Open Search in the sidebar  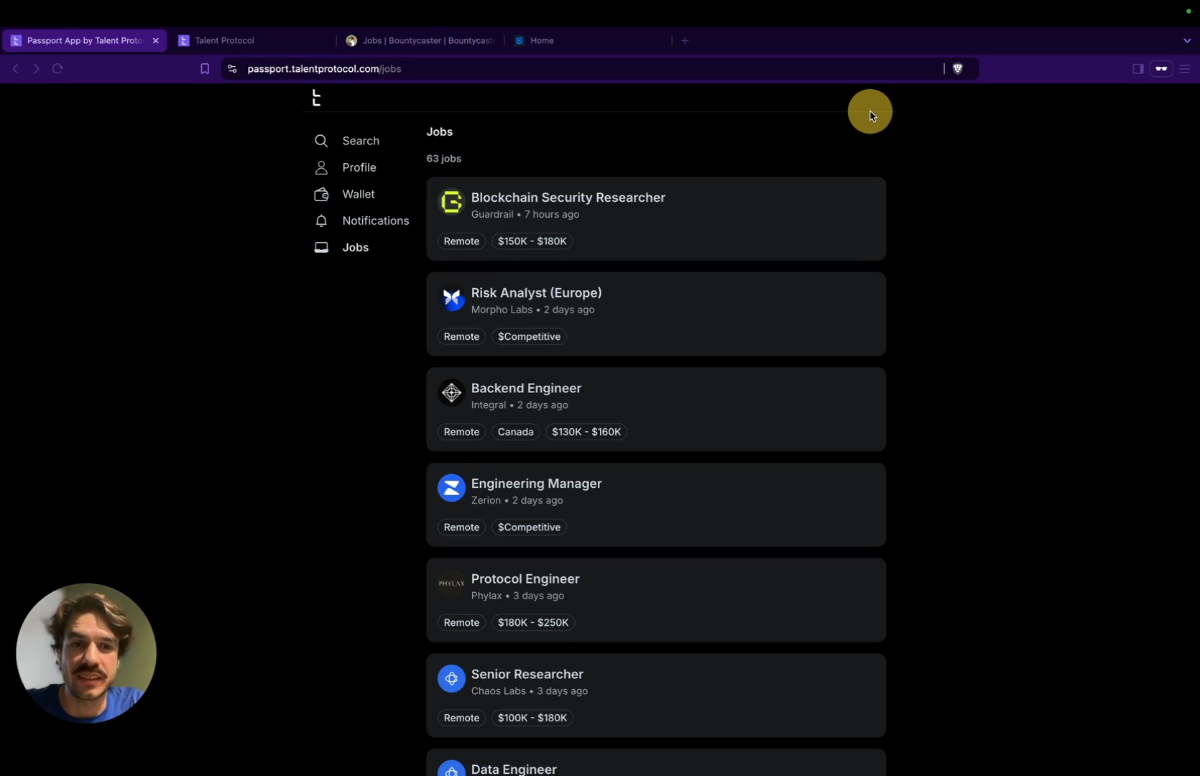361,141
